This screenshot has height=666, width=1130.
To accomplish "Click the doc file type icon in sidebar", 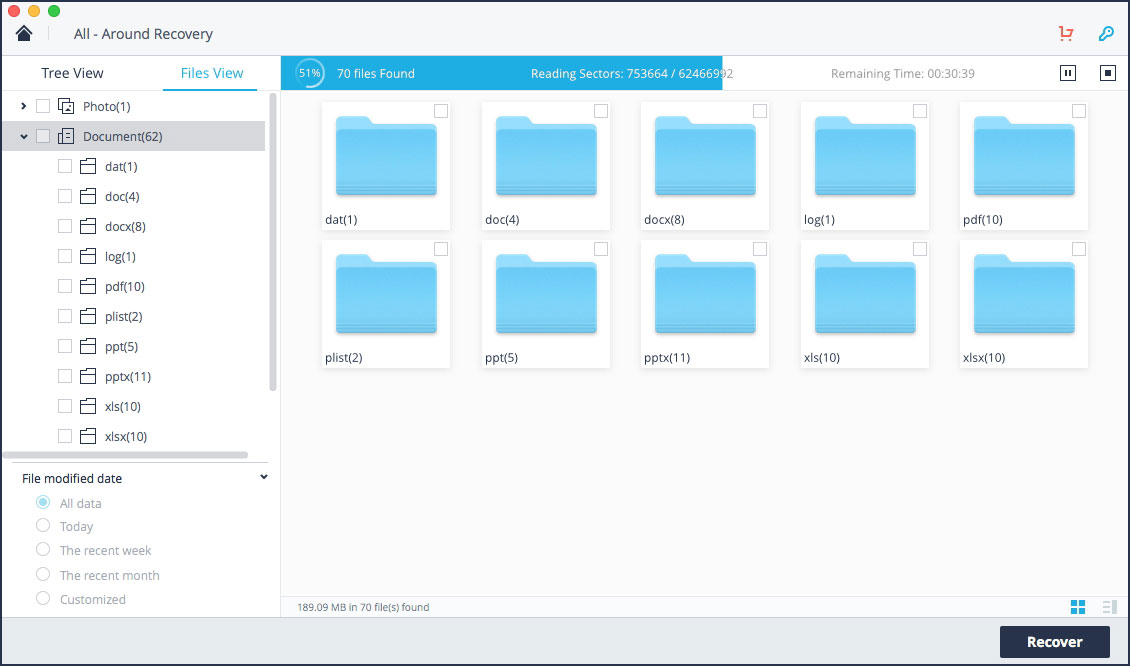I will pos(88,197).
